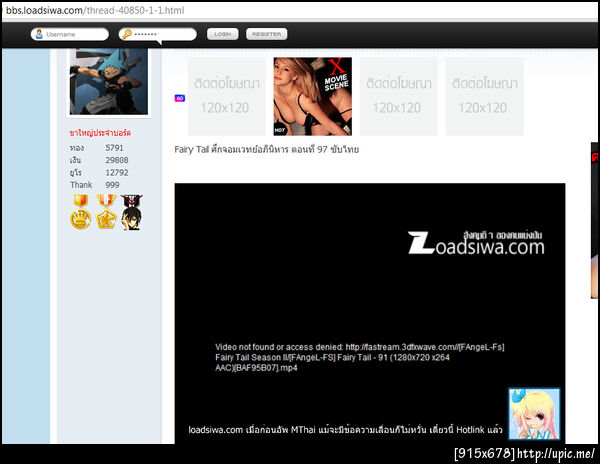Click the blonde anime girl icon in the player
Image resolution: width=600 pixels, height=464 pixels.
point(534,414)
